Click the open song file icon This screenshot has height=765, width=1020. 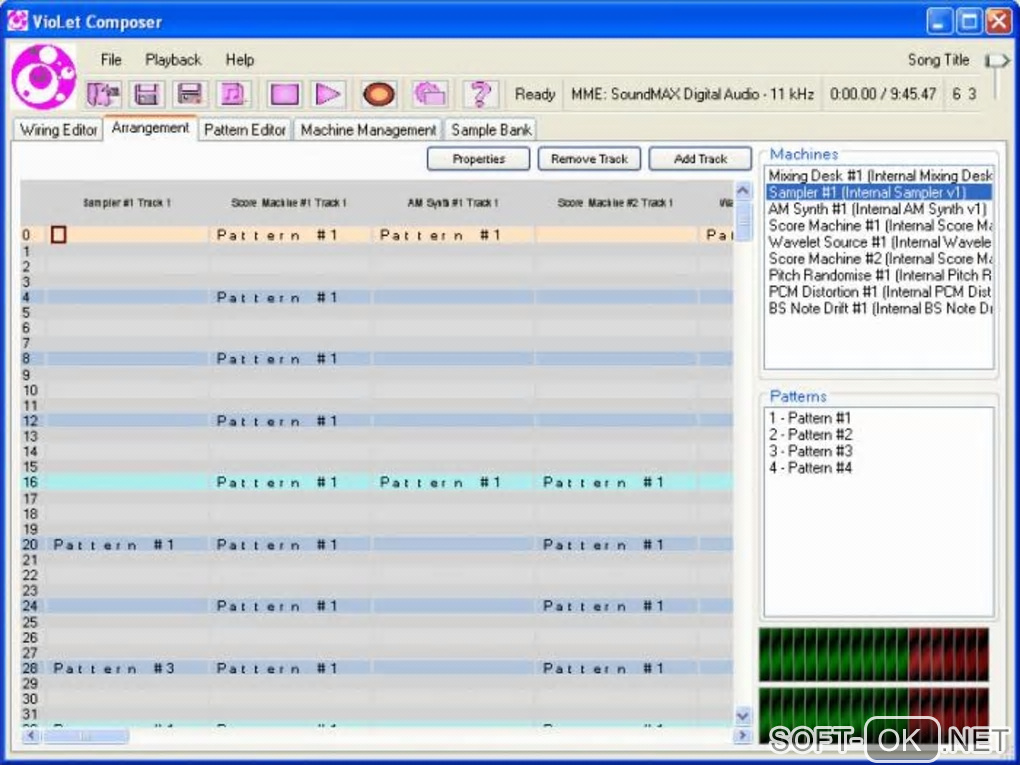pos(103,94)
